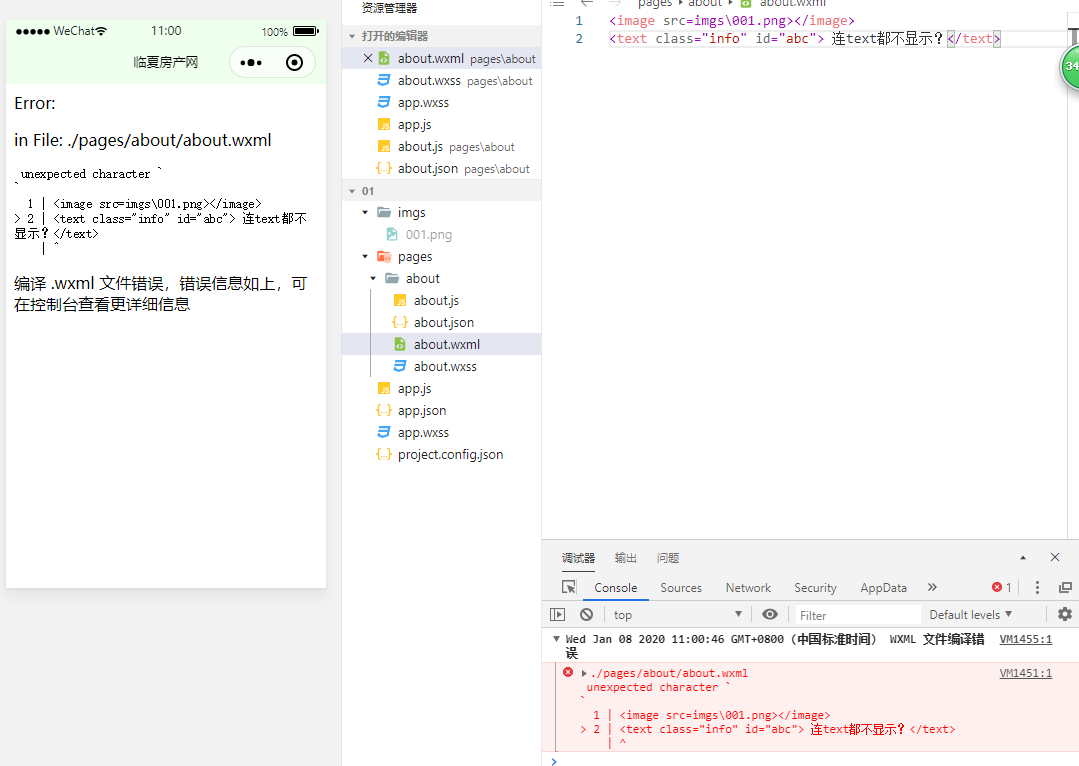
Task: Open about.wxss in the open editors list
Action: coord(441,81)
